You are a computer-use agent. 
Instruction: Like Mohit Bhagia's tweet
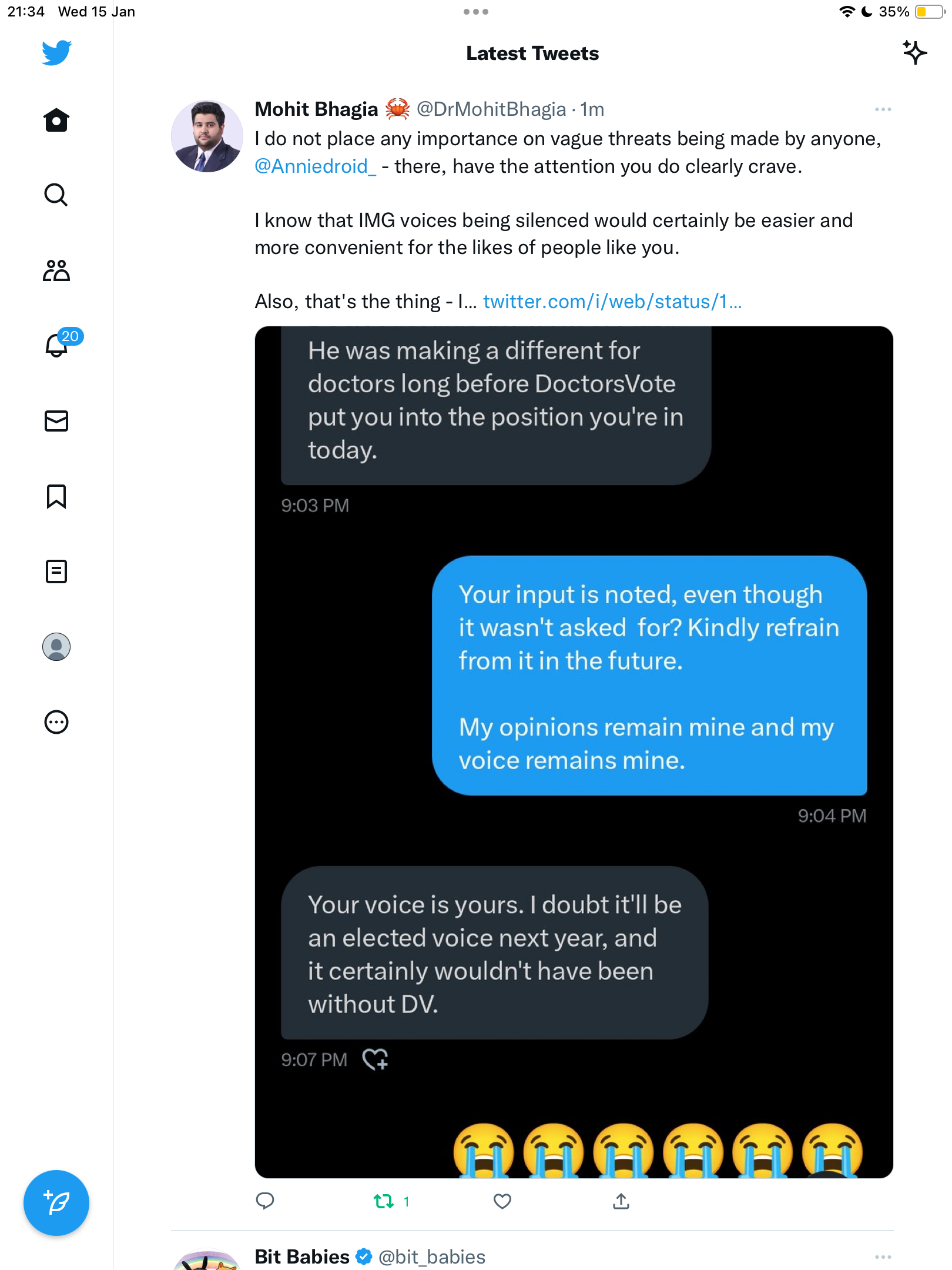[502, 1201]
